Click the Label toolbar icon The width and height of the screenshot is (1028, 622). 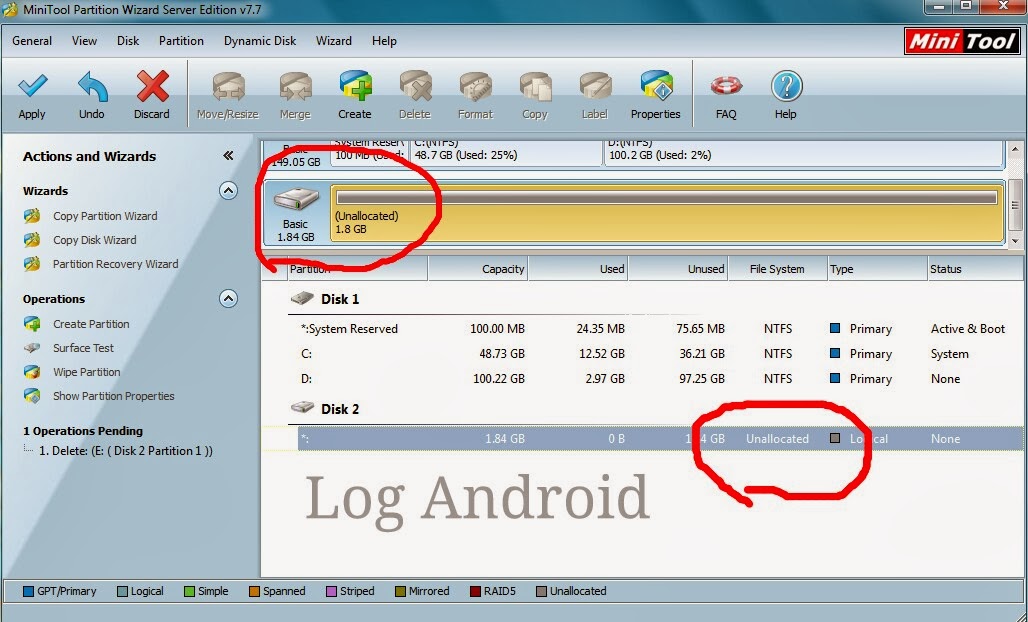(x=595, y=87)
